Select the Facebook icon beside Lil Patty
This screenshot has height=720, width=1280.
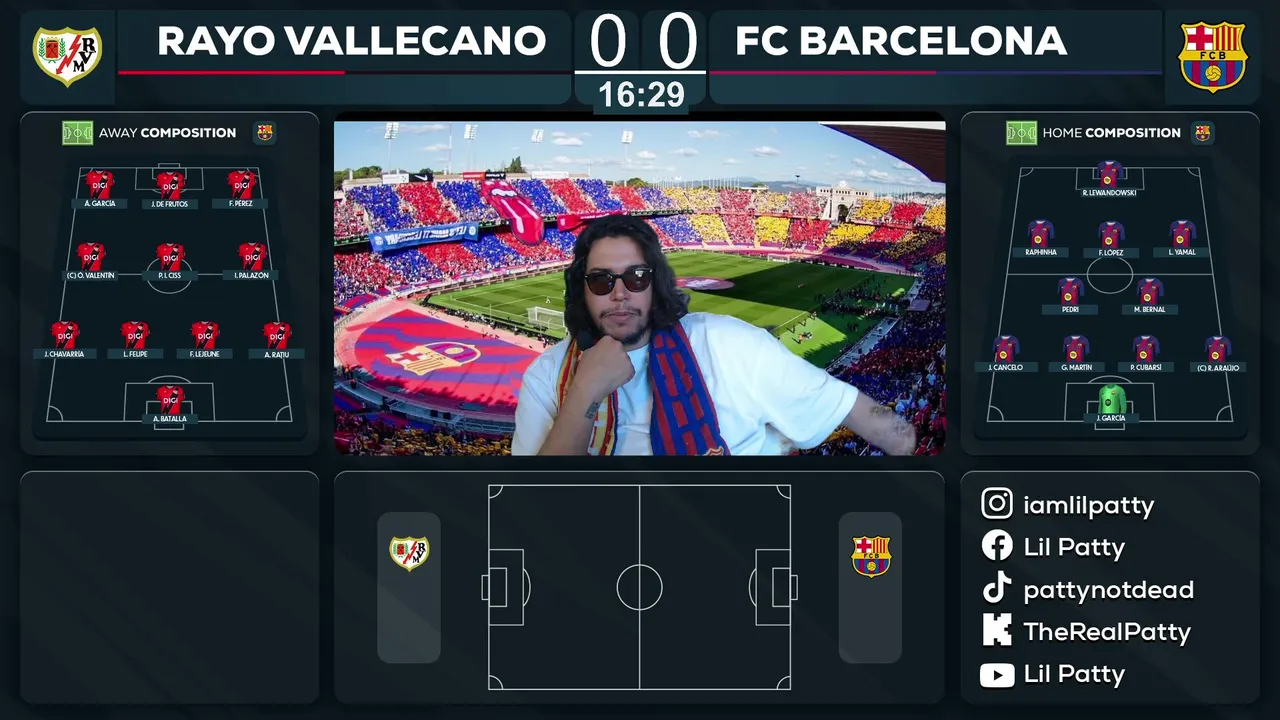(997, 546)
